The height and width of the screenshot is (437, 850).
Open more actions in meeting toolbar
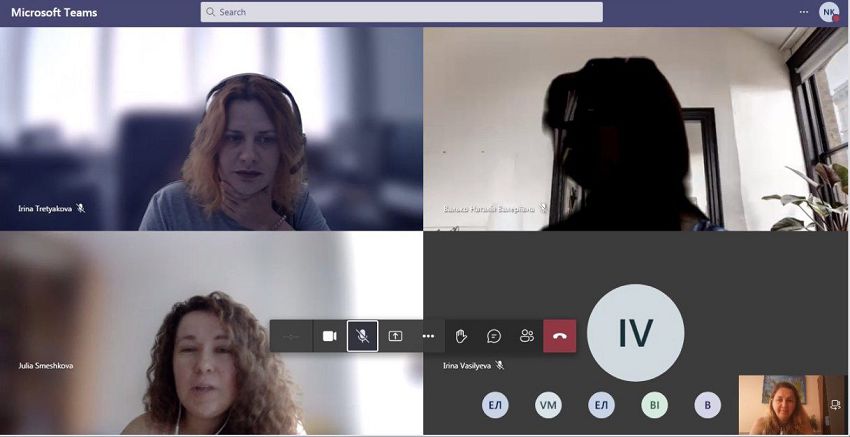pos(428,336)
